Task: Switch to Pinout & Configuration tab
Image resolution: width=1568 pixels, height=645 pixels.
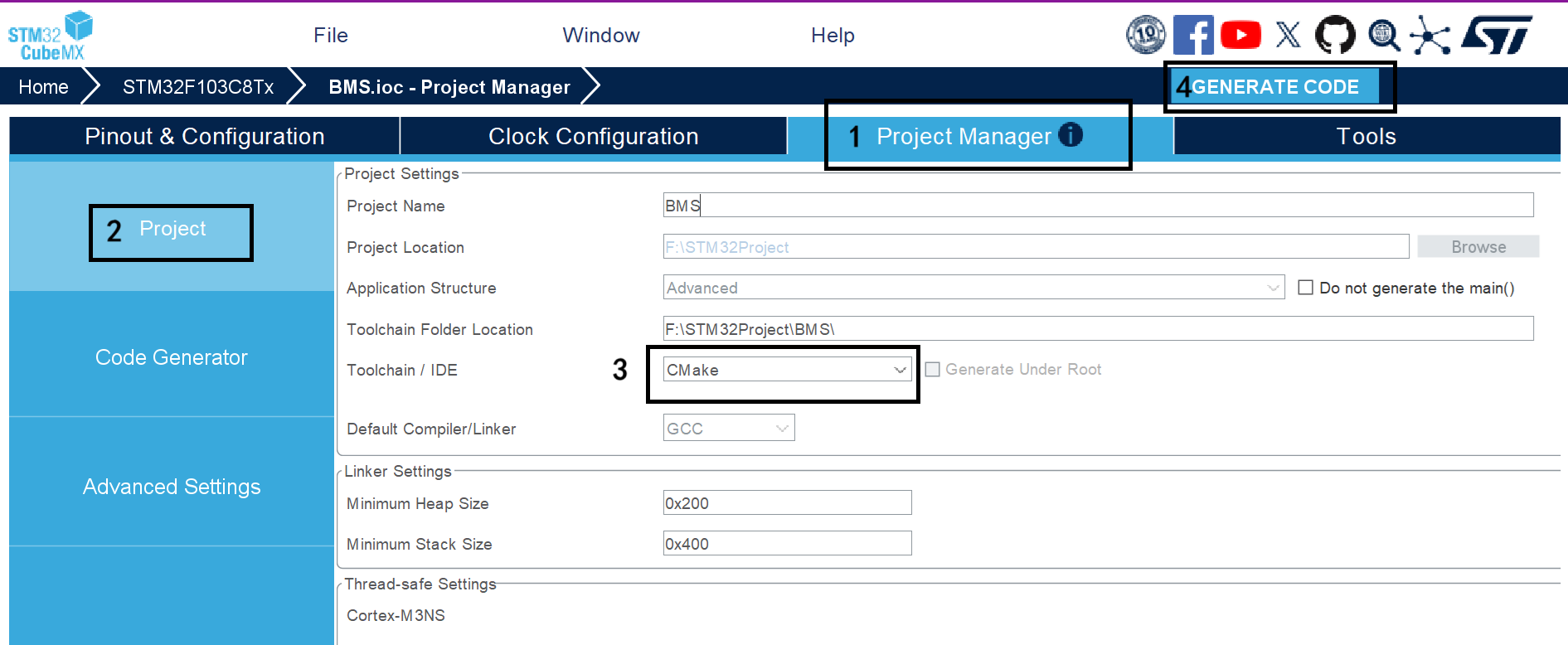Action: pyautogui.click(x=205, y=136)
